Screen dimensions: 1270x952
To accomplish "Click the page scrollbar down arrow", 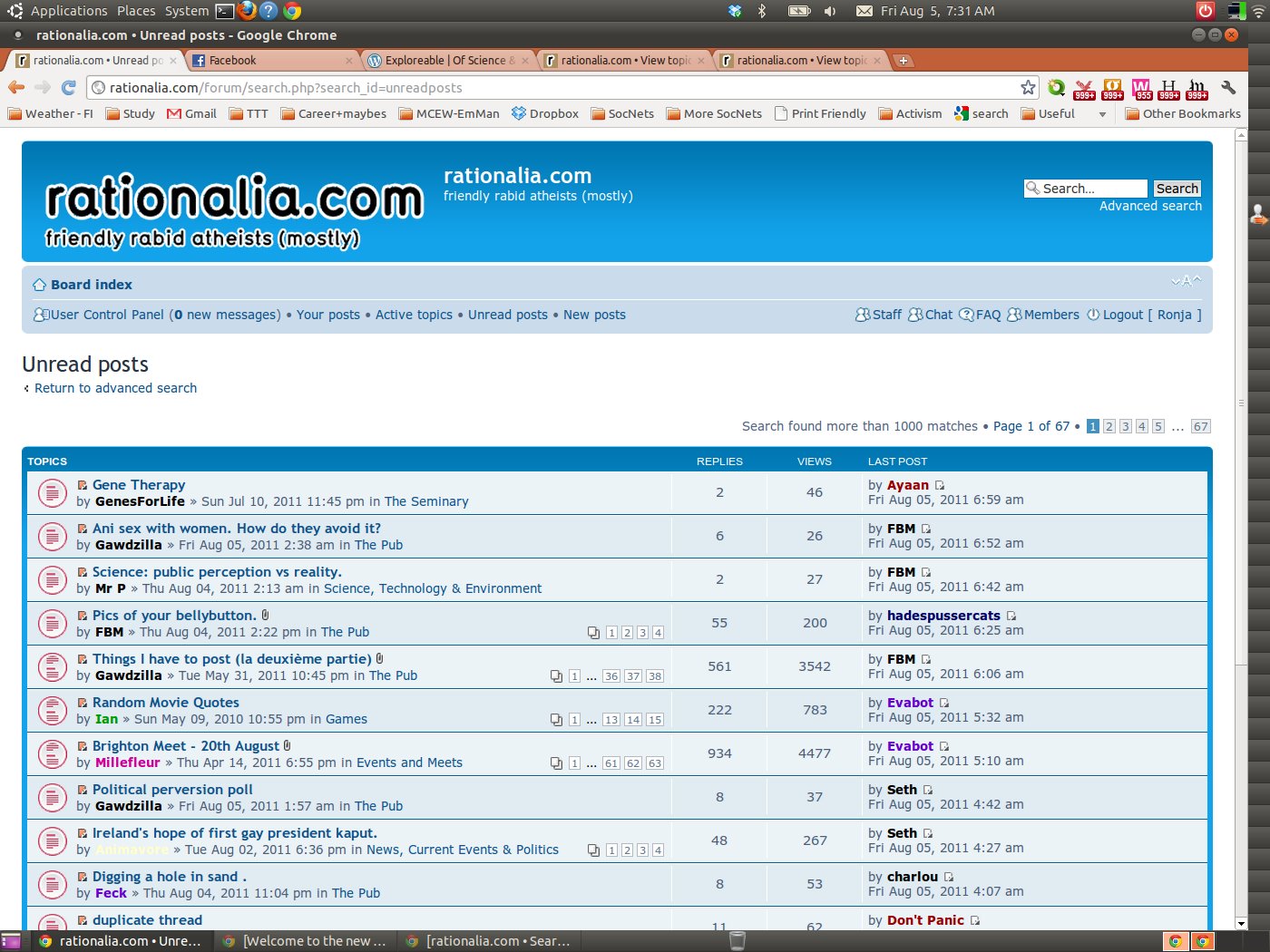I will (1241, 923).
